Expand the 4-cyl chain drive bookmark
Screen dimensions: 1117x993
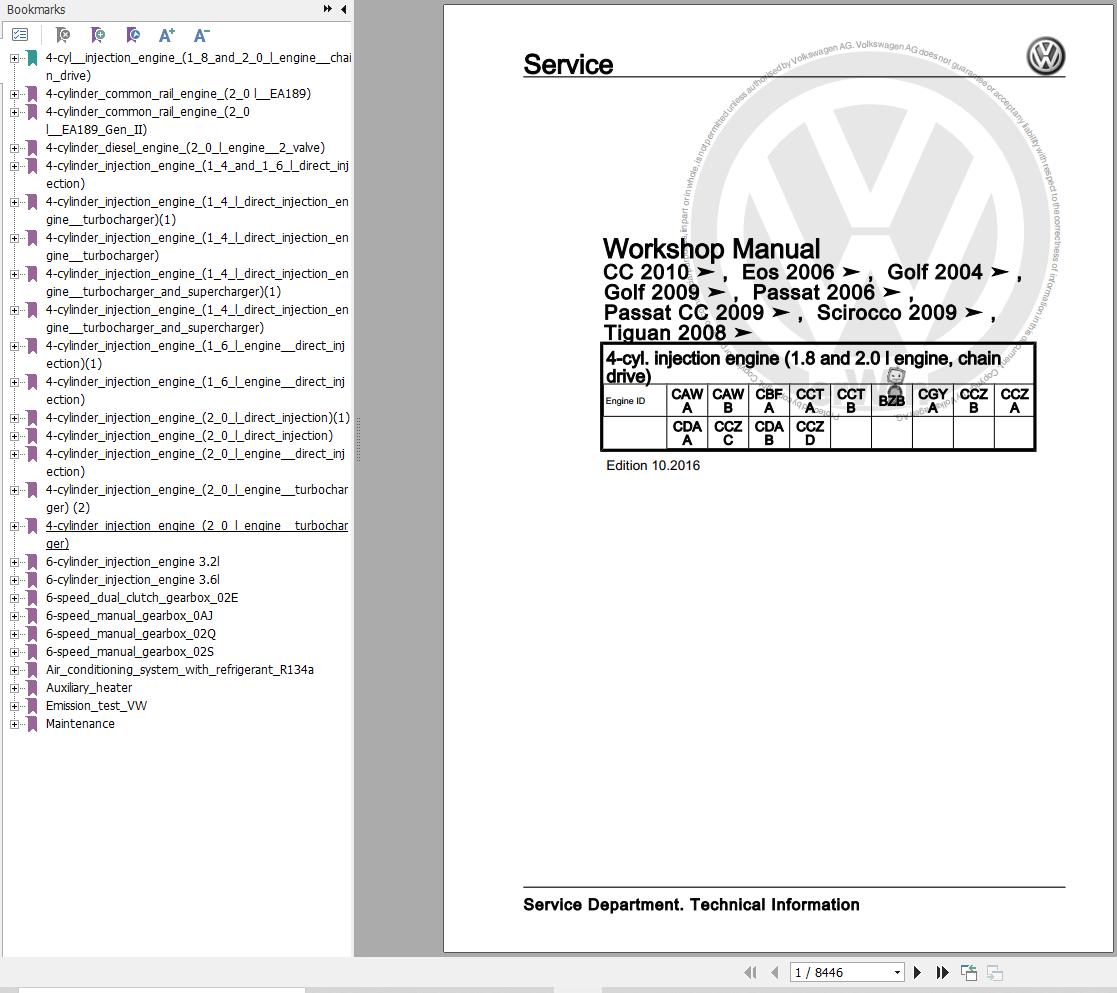pos(14,58)
